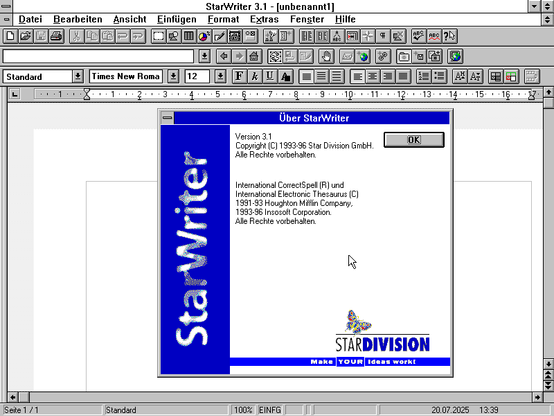Open the About dialog system menu box
Viewport: 554px width, 416px height.
[x=167, y=118]
